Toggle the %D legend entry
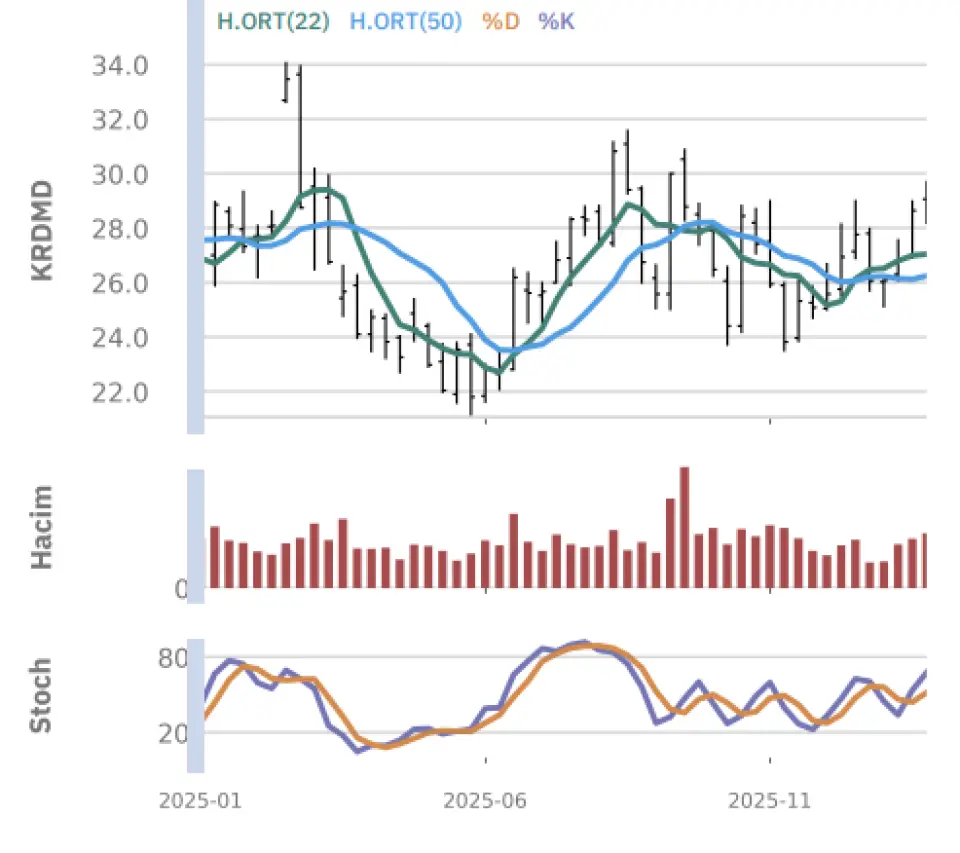 pos(500,21)
